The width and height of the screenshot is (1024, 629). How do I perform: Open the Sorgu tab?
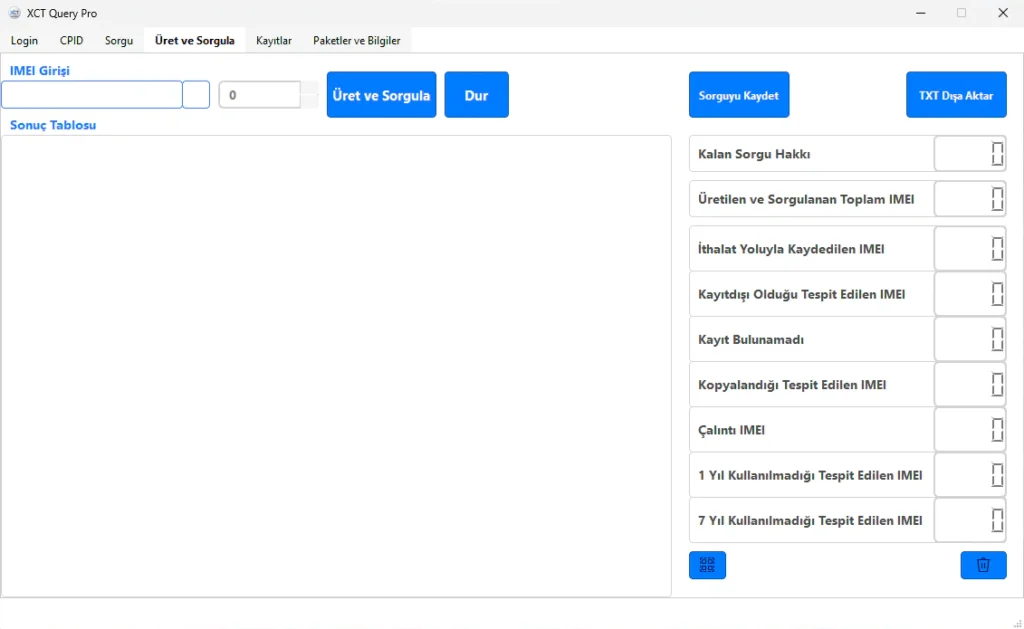pyautogui.click(x=119, y=41)
